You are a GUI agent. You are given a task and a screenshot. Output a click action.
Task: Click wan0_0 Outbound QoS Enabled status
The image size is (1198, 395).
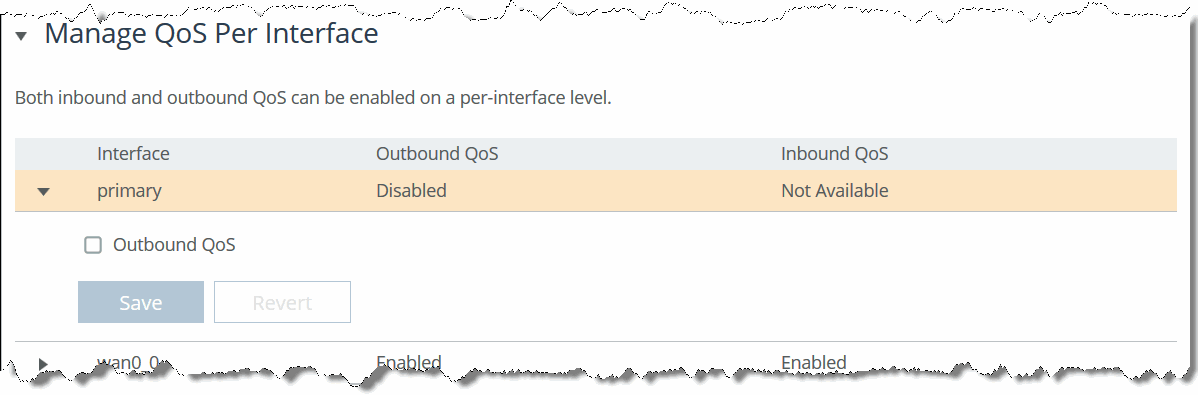[x=409, y=362]
